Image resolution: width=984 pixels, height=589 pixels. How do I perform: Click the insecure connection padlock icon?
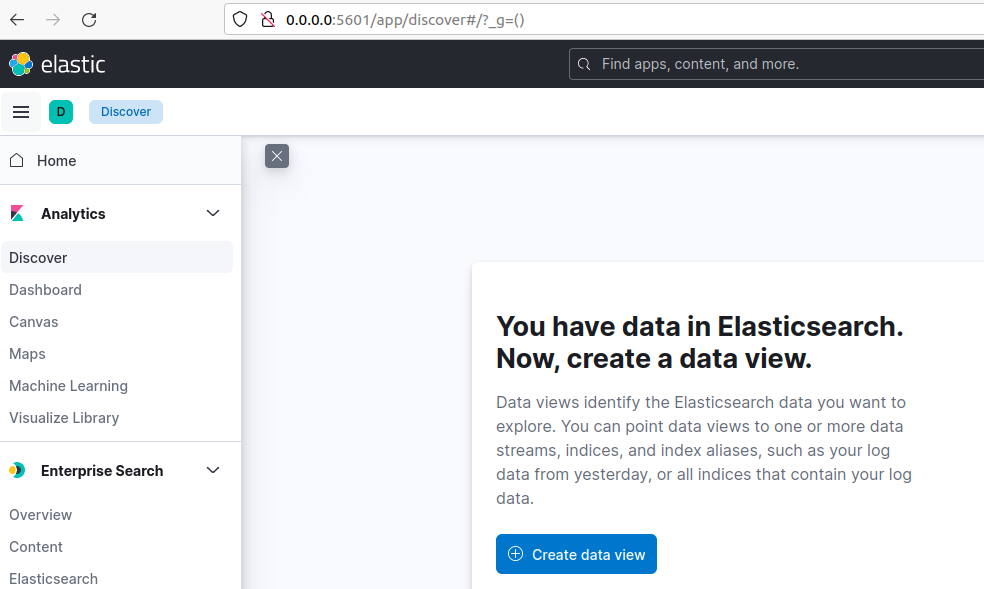click(x=268, y=19)
